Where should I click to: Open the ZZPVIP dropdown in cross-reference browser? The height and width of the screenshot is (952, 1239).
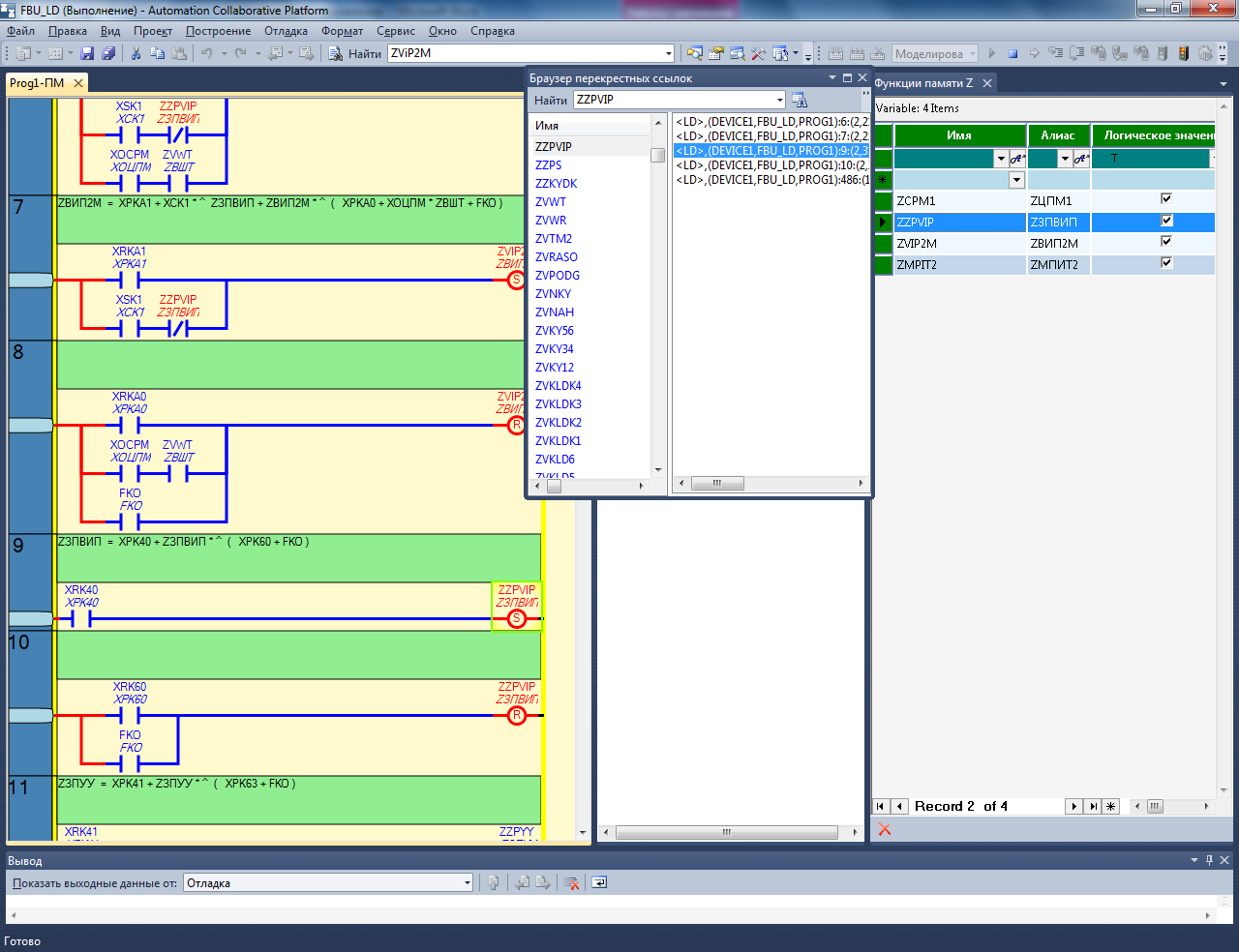[780, 100]
